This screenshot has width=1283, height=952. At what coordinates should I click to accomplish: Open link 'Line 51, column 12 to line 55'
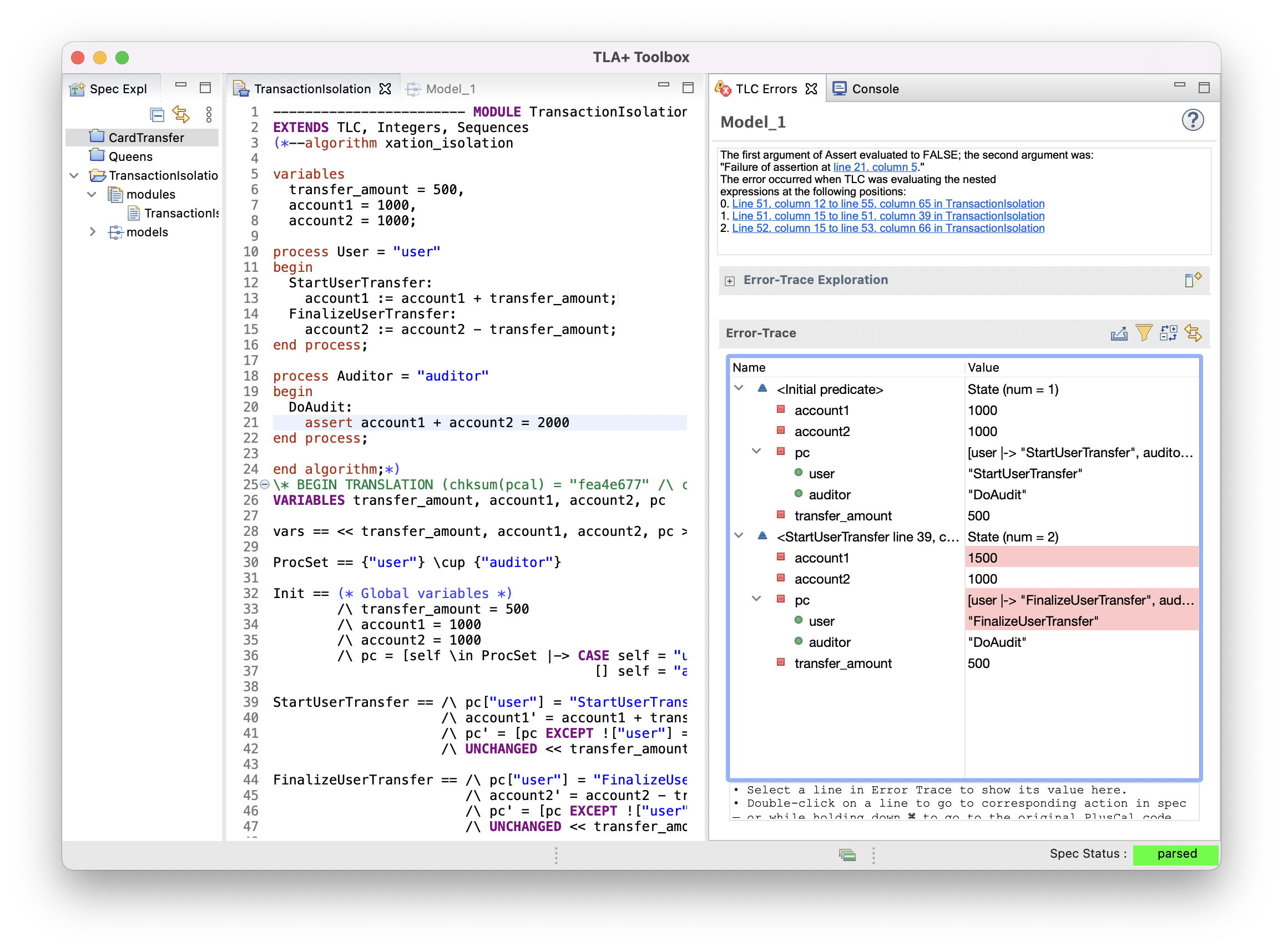888,204
